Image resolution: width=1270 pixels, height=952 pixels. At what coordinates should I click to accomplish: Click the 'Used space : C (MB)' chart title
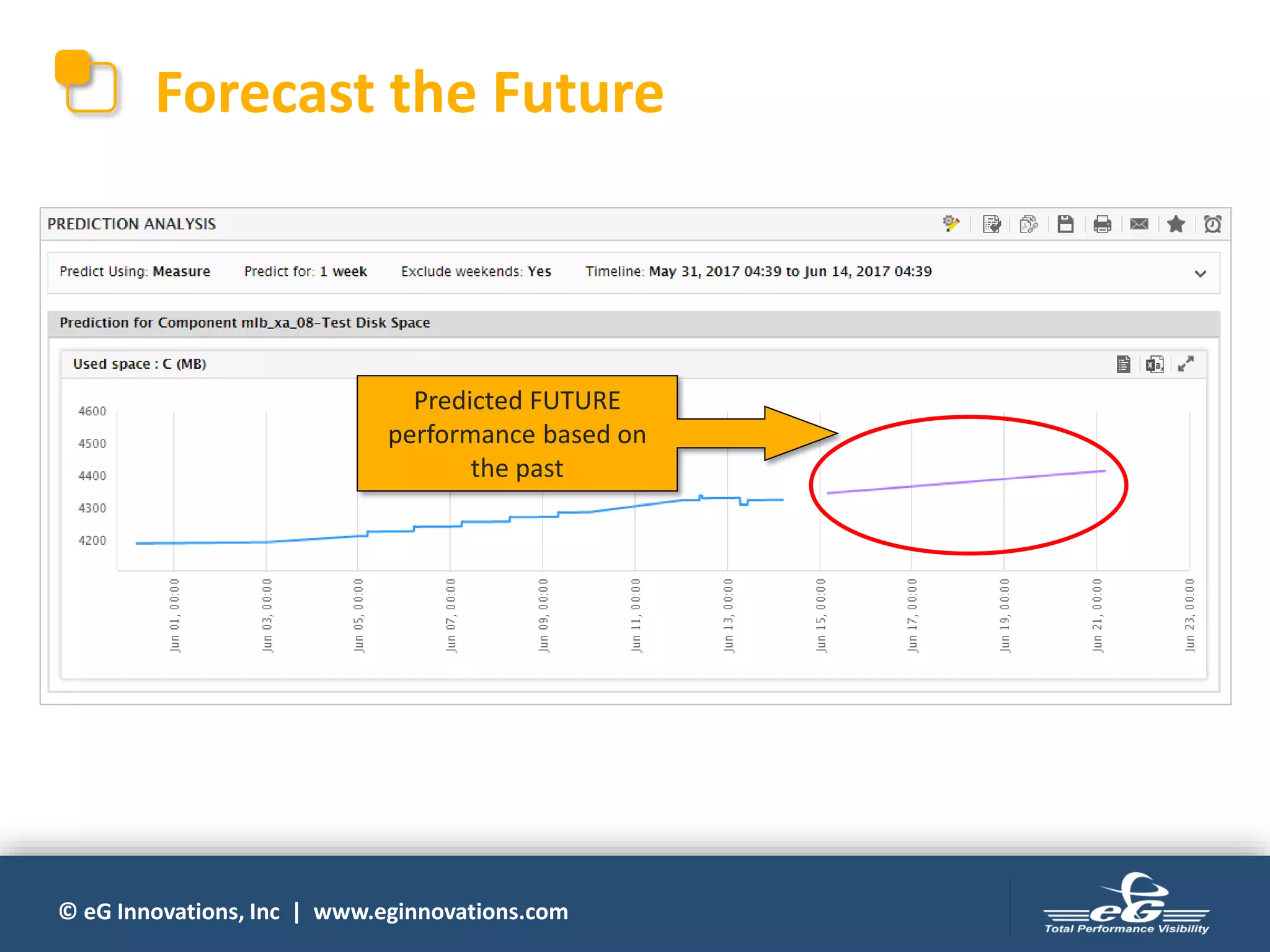[x=140, y=364]
